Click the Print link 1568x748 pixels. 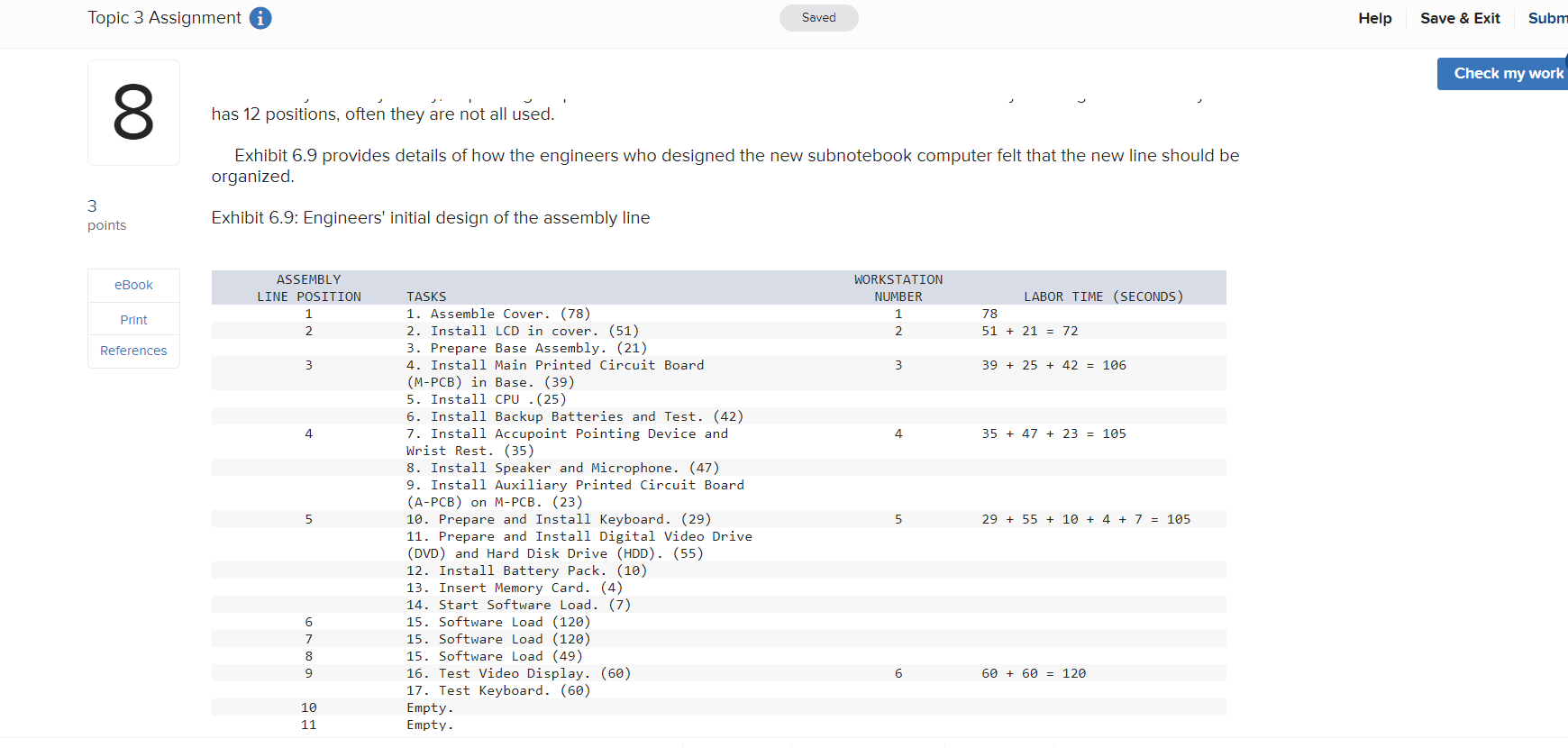(133, 320)
